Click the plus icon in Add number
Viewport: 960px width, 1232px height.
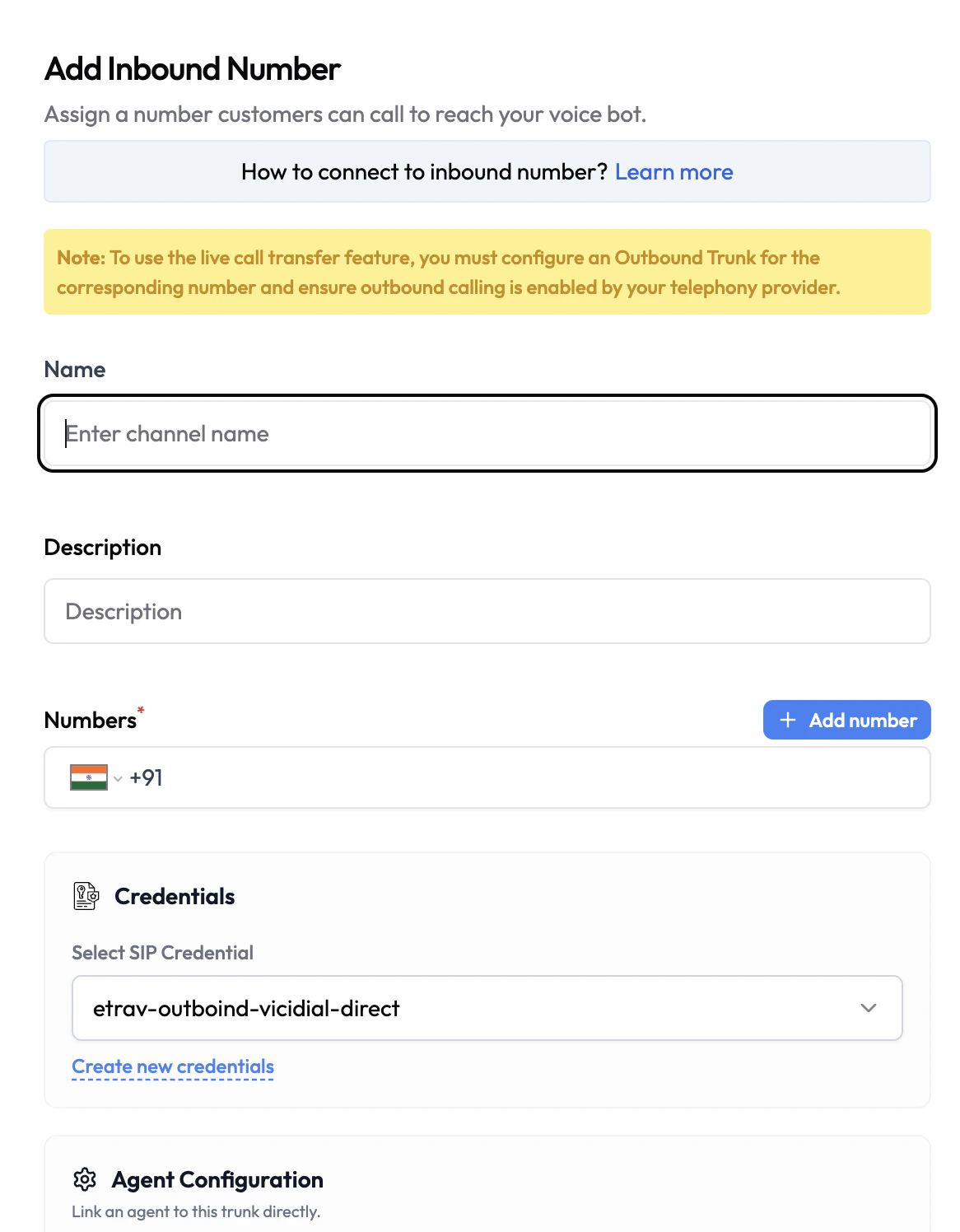point(788,720)
